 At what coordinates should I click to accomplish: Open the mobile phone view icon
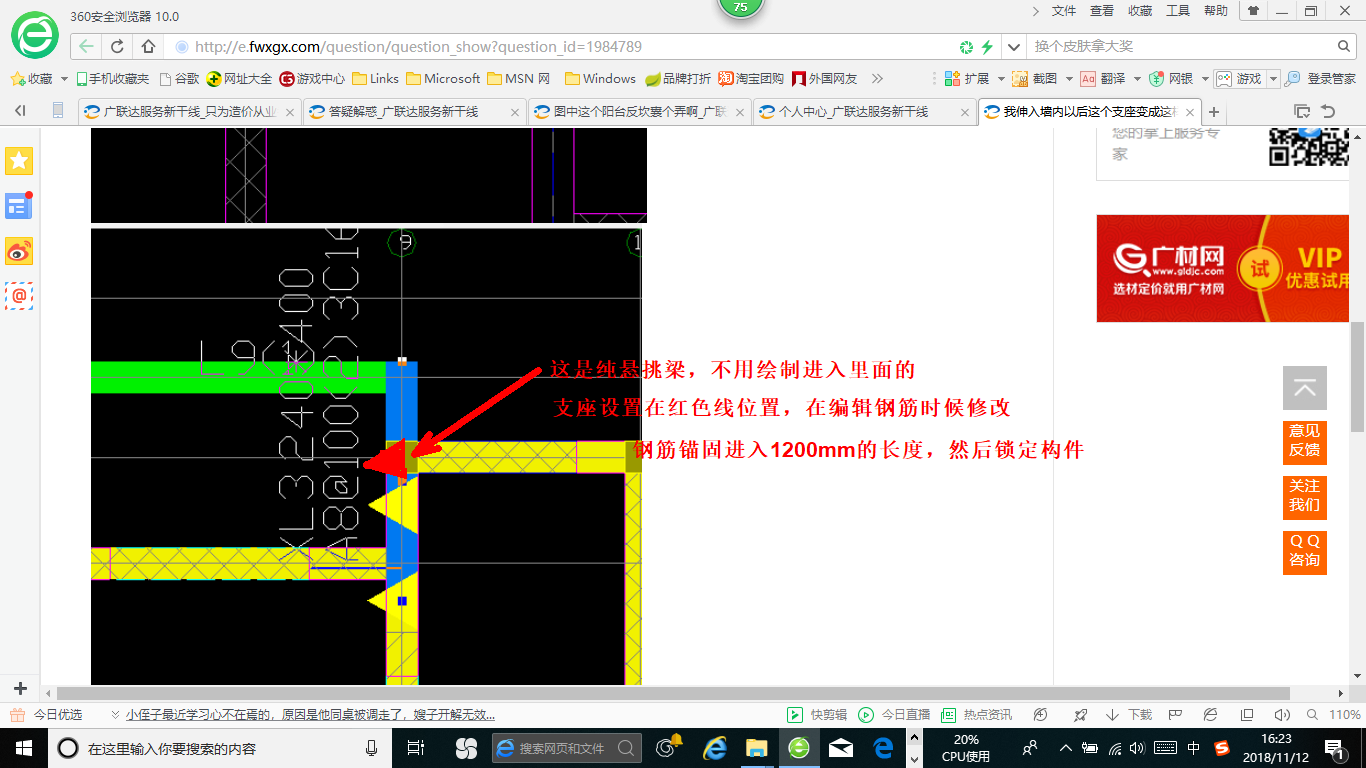(x=57, y=111)
